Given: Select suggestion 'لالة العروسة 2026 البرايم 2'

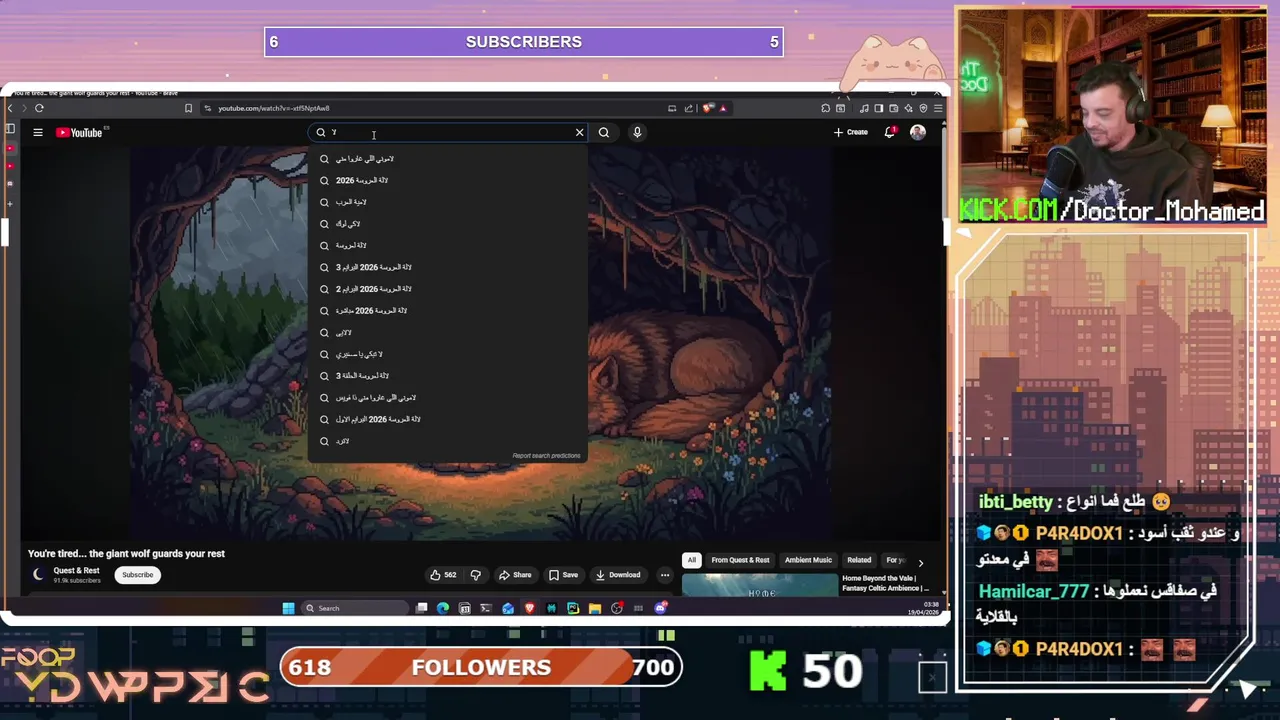Looking at the screenshot, I should point(448,289).
